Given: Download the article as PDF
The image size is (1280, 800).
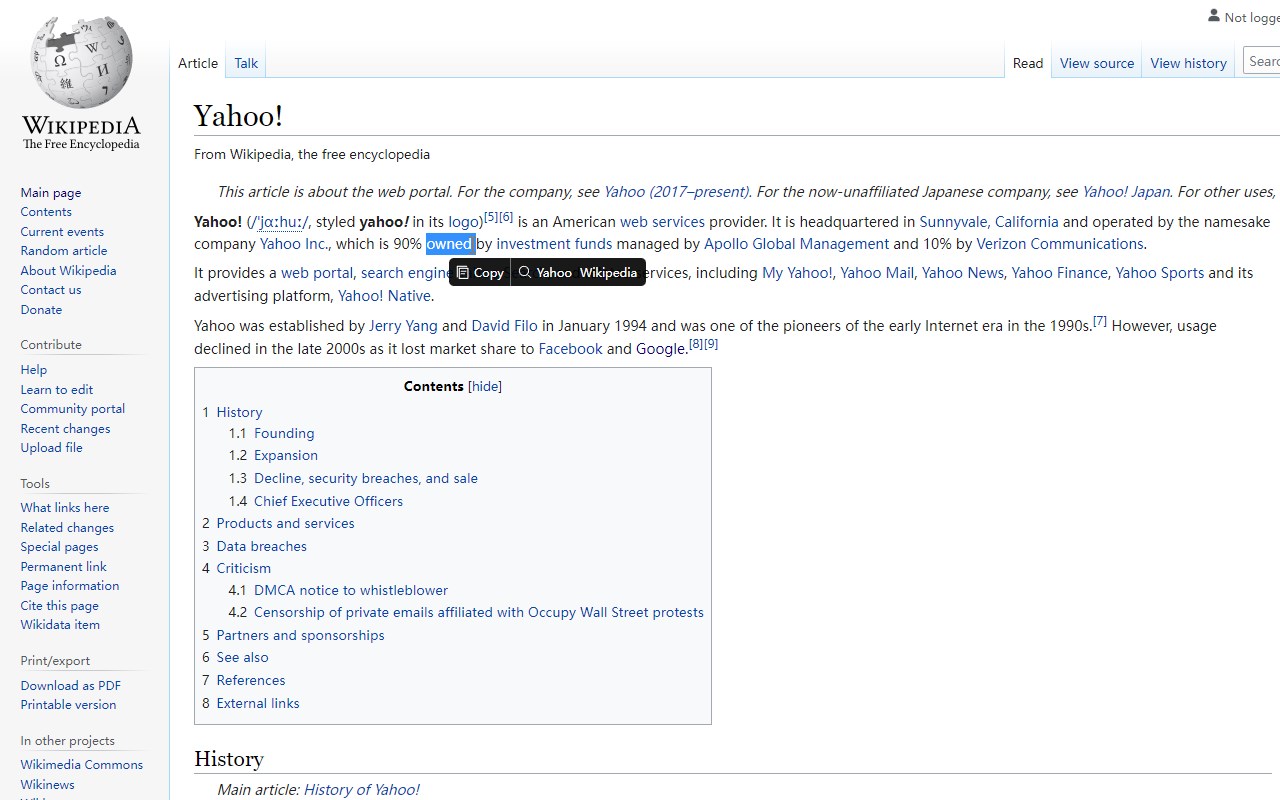Looking at the screenshot, I should click(x=71, y=686).
